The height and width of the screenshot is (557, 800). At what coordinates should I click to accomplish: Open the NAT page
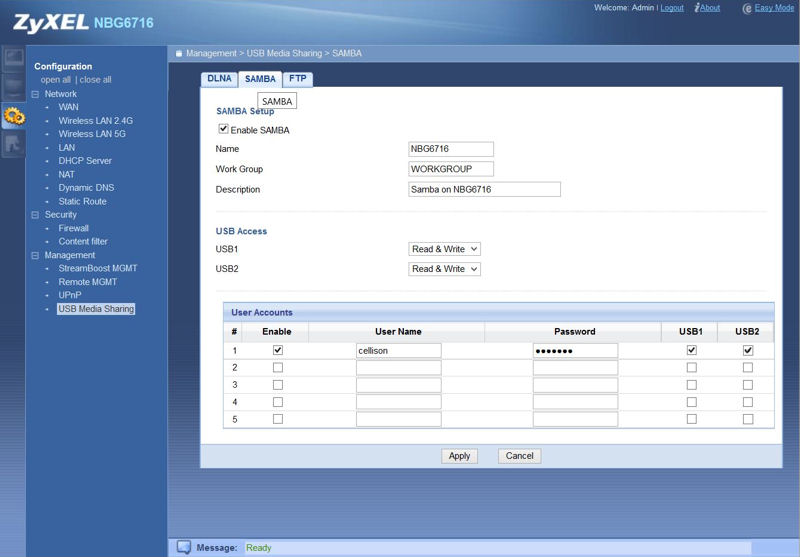tap(66, 174)
